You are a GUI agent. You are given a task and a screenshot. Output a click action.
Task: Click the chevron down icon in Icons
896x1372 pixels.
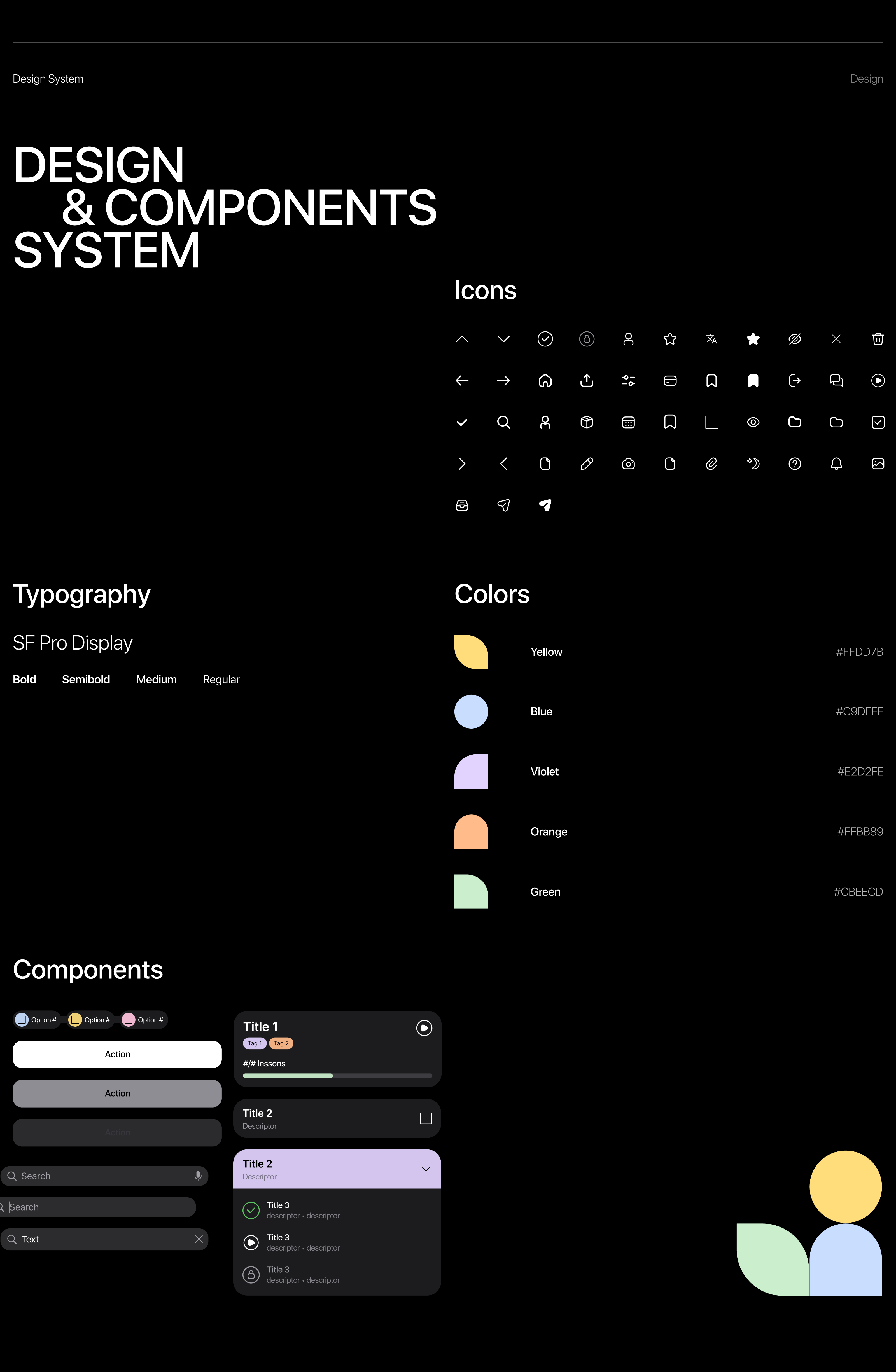click(503, 339)
